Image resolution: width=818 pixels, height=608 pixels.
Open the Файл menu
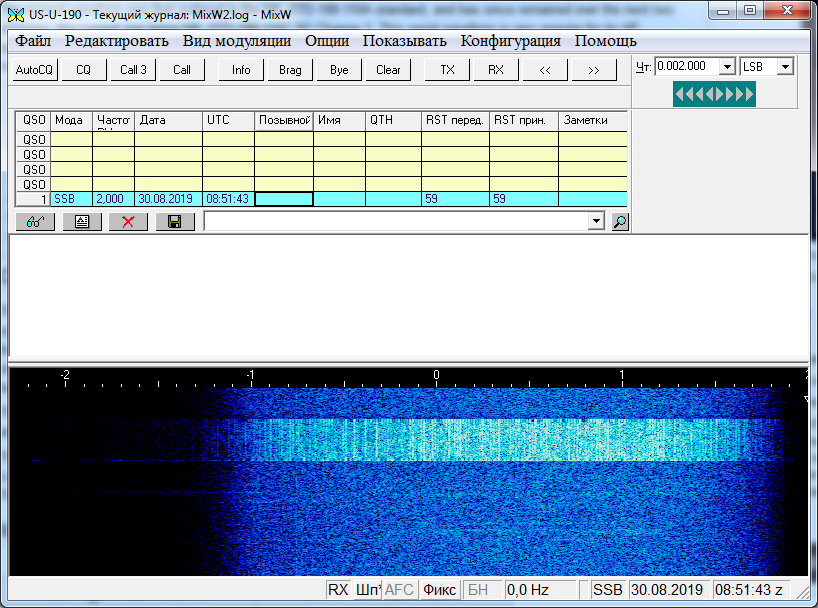point(32,41)
